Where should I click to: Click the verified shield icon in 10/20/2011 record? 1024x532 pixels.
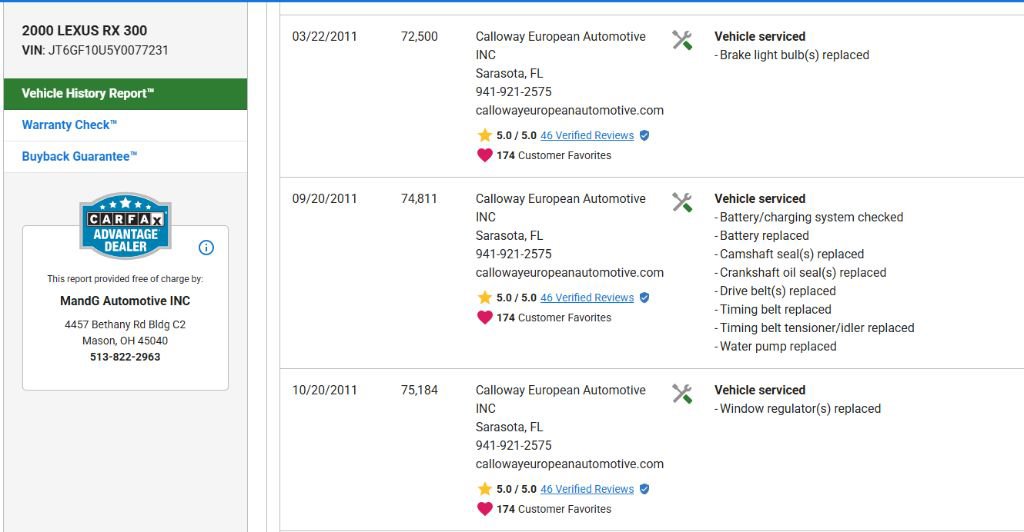point(645,489)
